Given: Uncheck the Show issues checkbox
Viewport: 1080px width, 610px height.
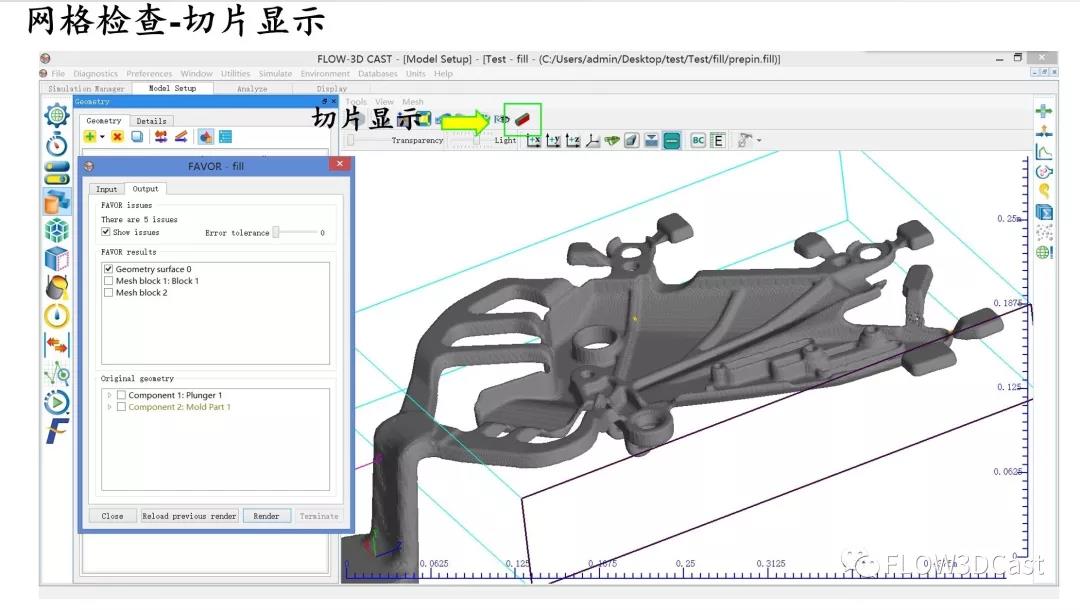Looking at the screenshot, I should coord(106,232).
